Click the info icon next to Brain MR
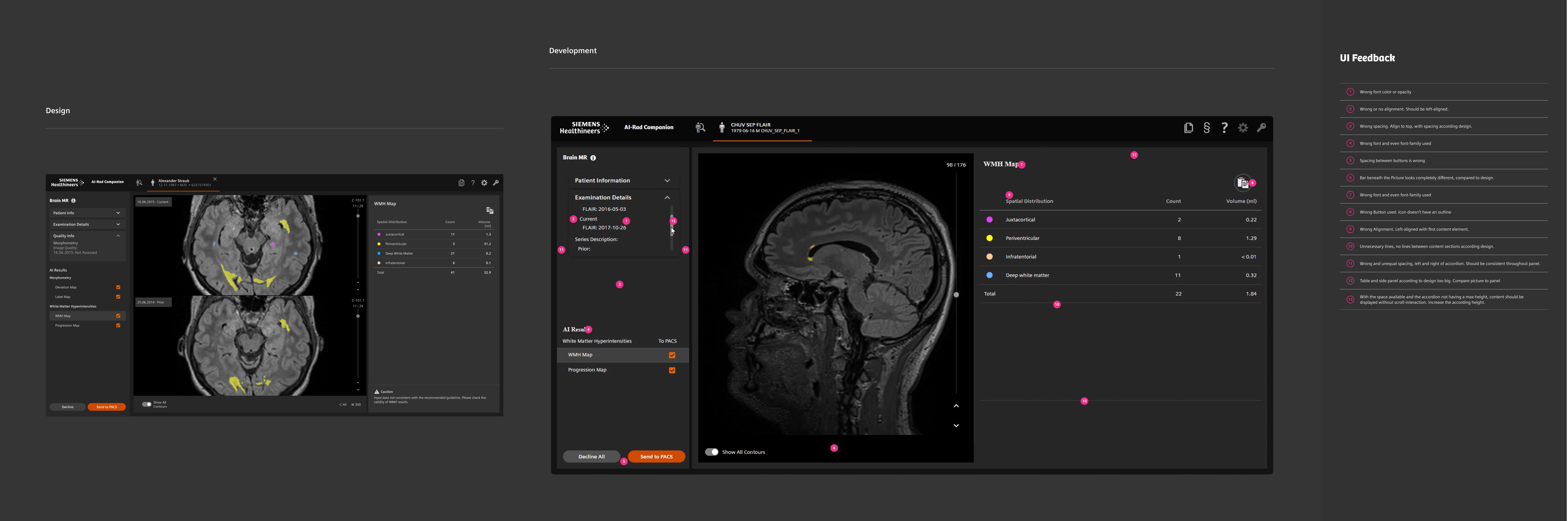 tap(593, 158)
